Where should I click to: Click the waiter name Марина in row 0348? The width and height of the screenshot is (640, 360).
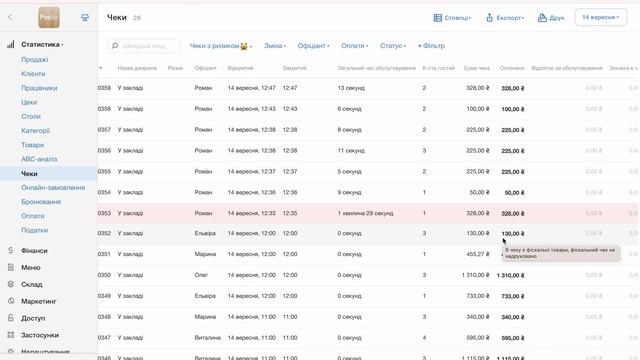(x=205, y=317)
